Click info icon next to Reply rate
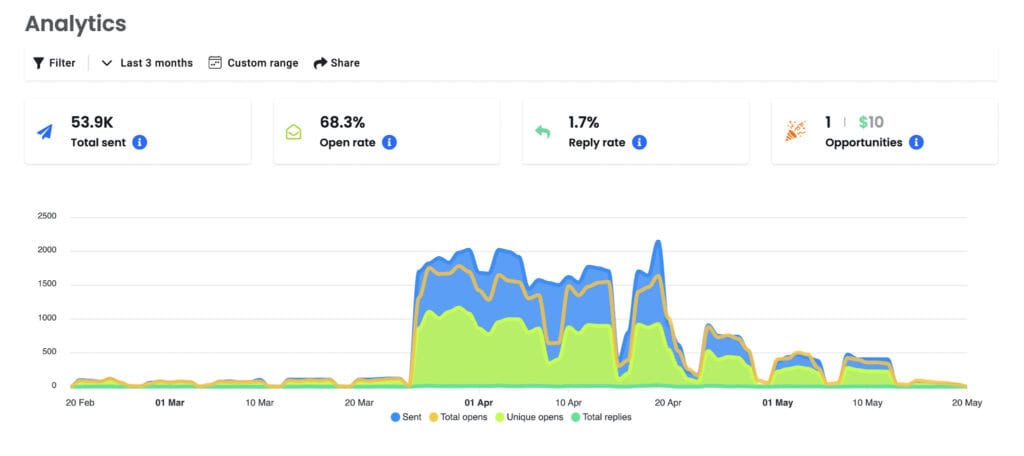Image resolution: width=1024 pixels, height=456 pixels. click(x=639, y=143)
